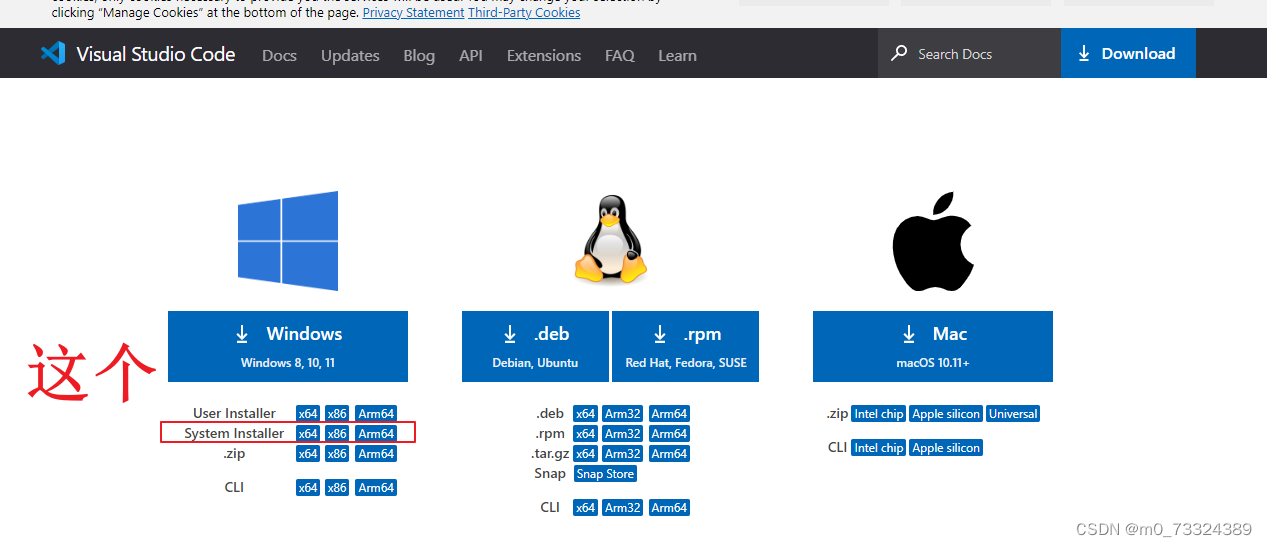Viewport: 1267px width, 547px height.
Task: Download Linux .deb x64 package
Action: coord(585,414)
